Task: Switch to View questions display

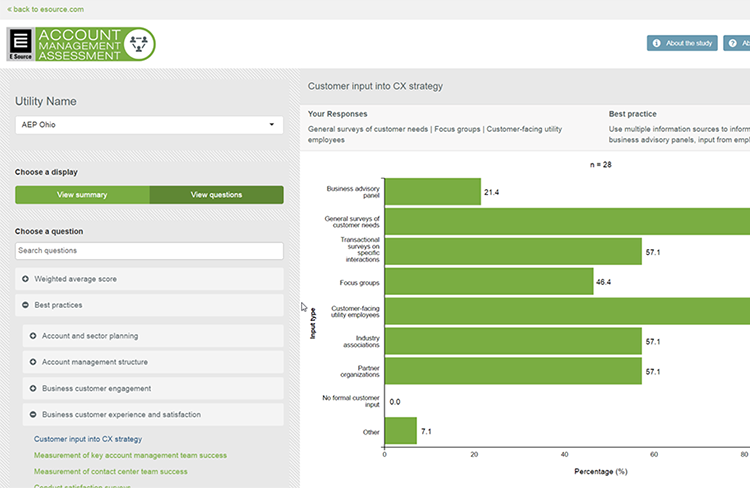Action: pos(216,195)
